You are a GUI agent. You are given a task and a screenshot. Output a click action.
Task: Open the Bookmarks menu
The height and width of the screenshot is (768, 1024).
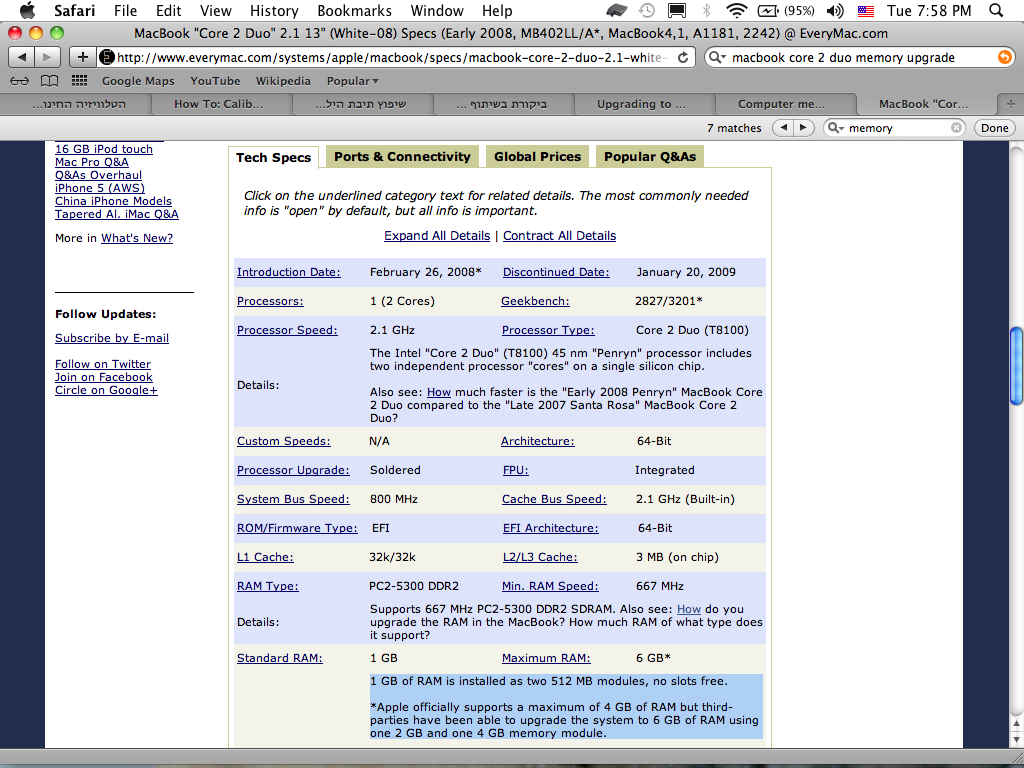point(355,10)
